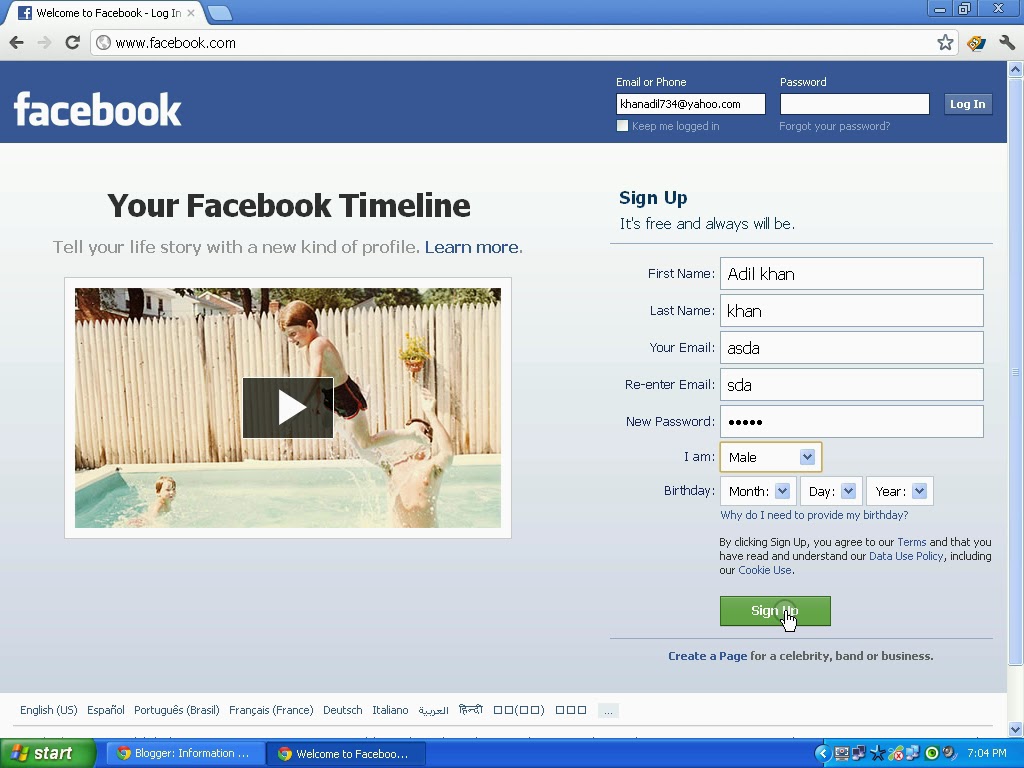Open the birthday Month dropdown
The height and width of the screenshot is (768, 1024).
(x=758, y=491)
